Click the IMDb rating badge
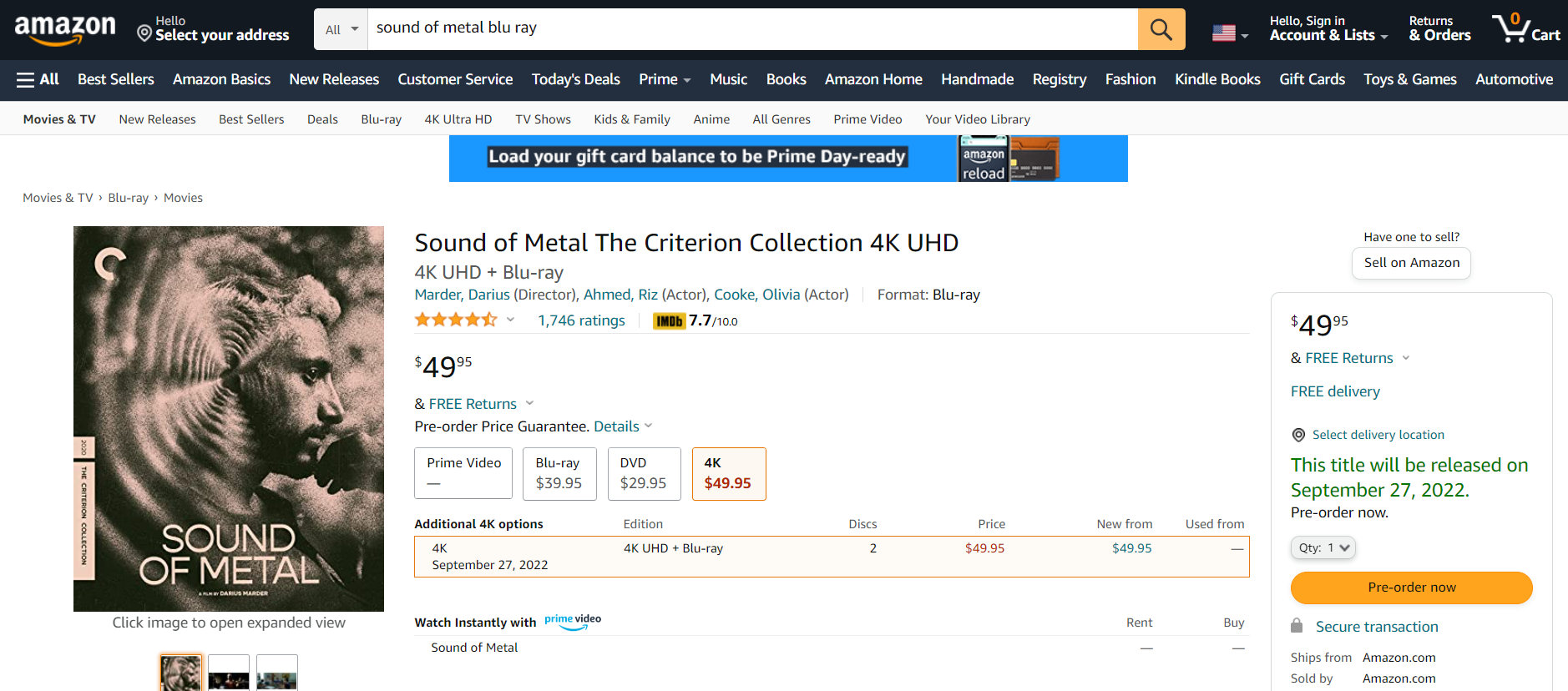This screenshot has height=691, width=1568. tap(669, 320)
